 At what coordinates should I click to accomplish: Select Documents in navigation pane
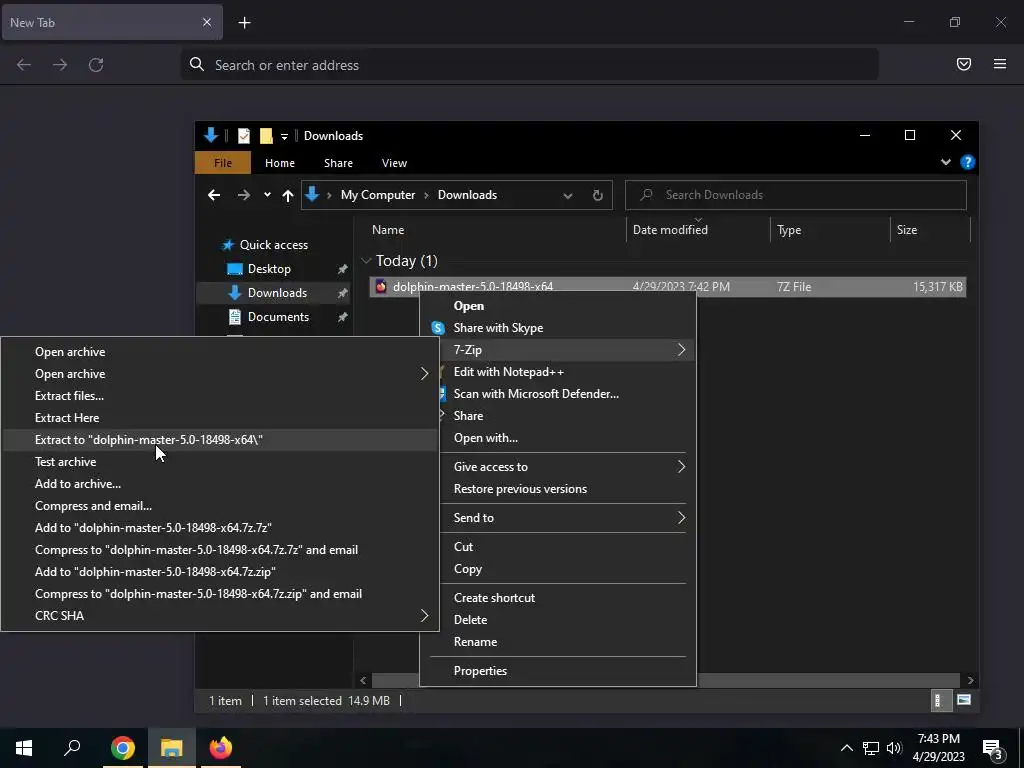pos(278,317)
